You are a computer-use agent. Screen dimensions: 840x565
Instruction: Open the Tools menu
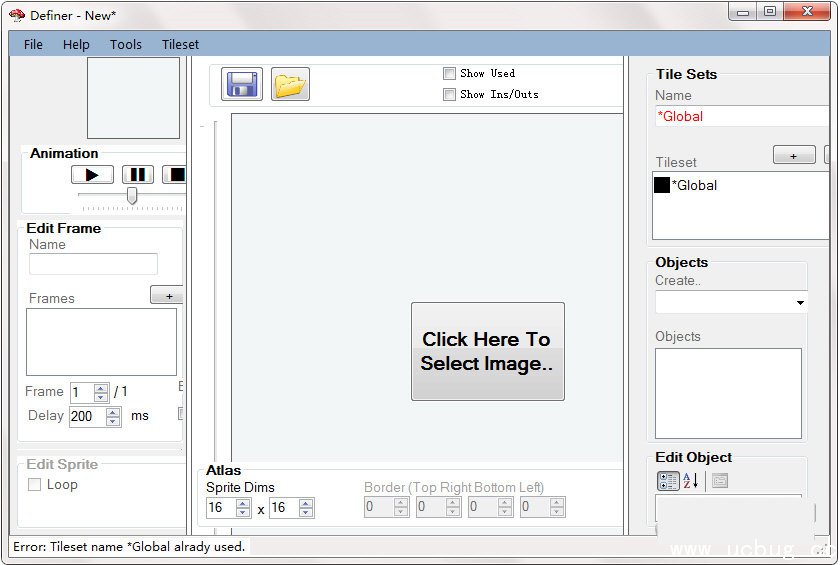click(126, 44)
